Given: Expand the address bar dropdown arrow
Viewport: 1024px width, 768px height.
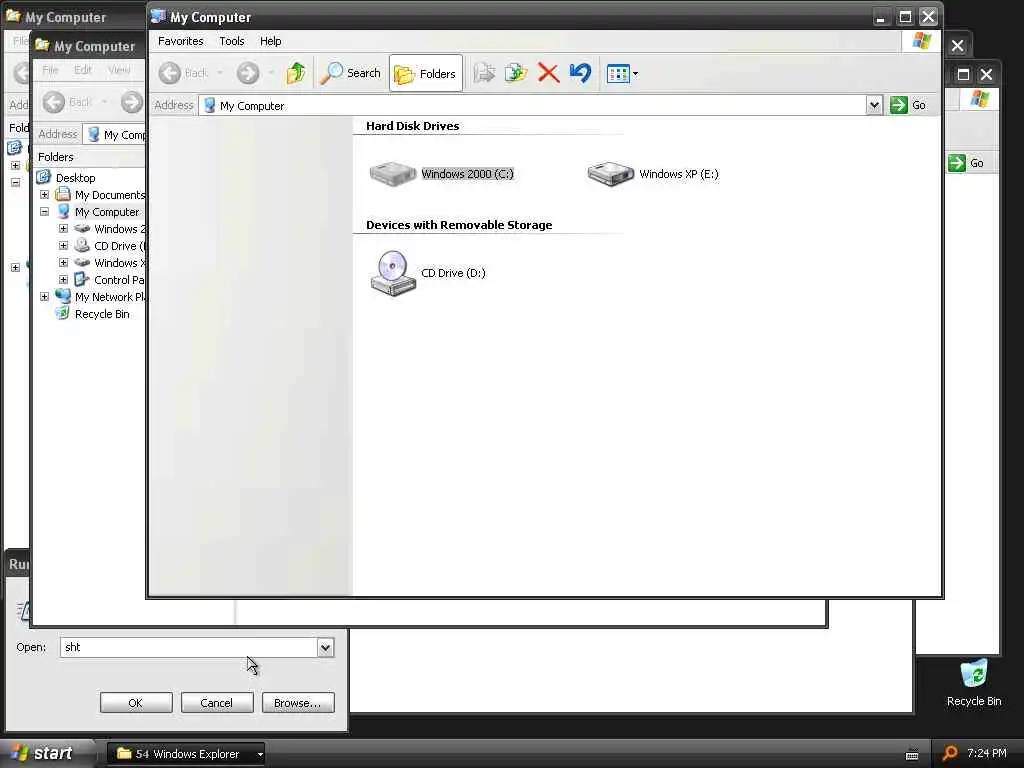Looking at the screenshot, I should pos(874,105).
